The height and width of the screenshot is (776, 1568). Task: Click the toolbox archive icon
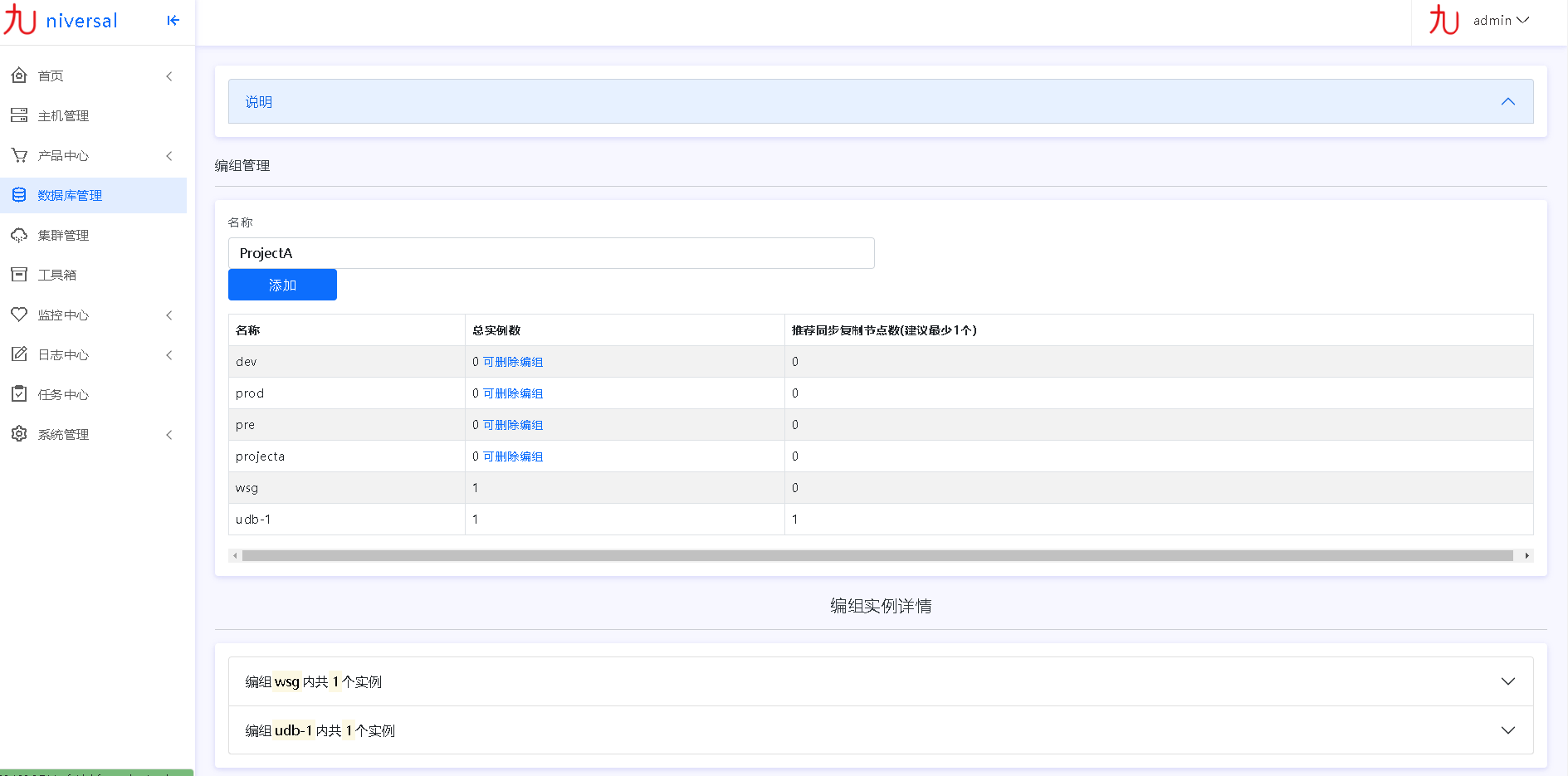click(19, 275)
